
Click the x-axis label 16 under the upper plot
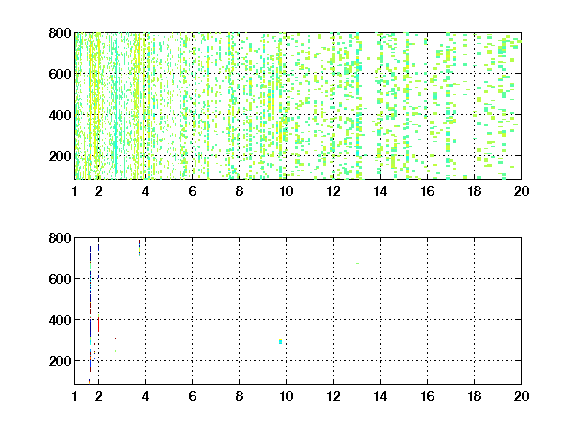tap(427, 191)
